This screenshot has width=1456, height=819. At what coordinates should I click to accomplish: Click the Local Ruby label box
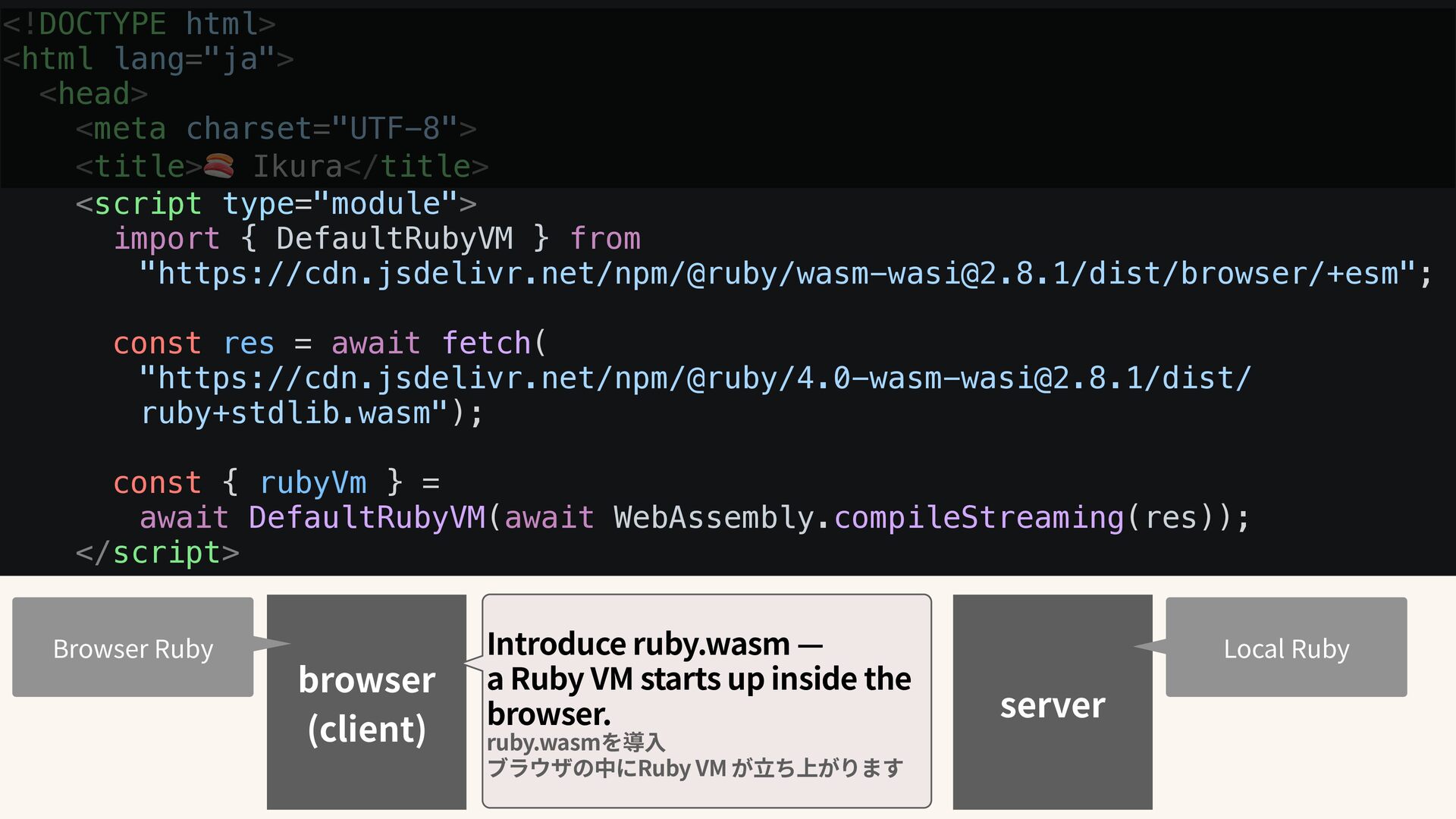pos(1286,648)
